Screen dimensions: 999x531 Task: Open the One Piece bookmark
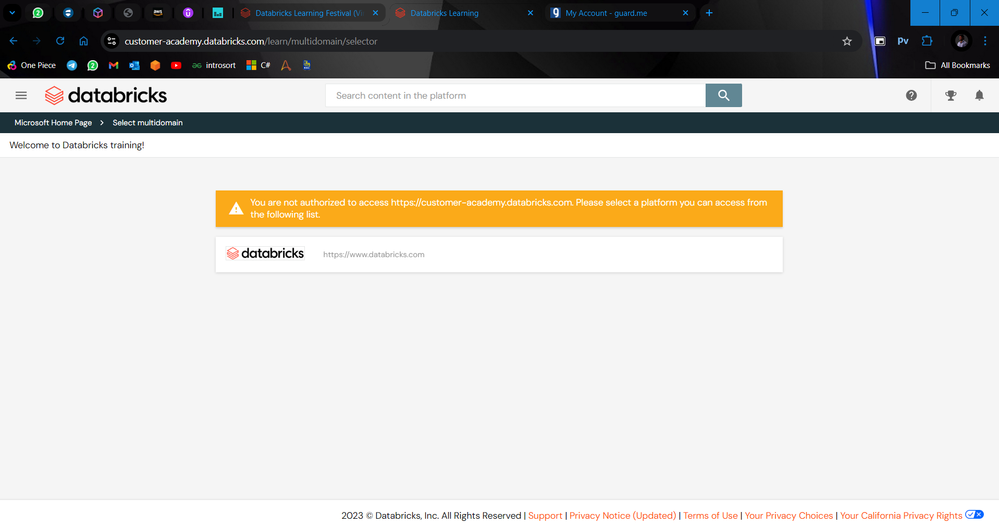(31, 65)
